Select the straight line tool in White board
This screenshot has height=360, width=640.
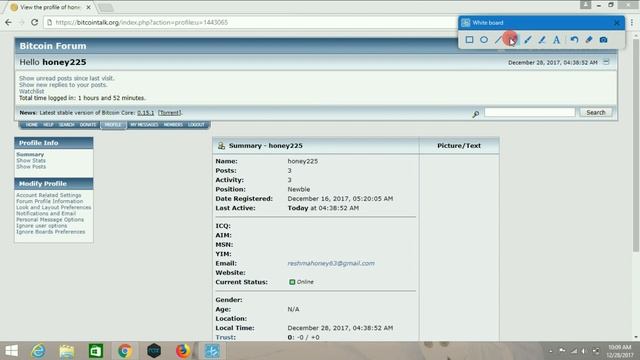coord(498,40)
